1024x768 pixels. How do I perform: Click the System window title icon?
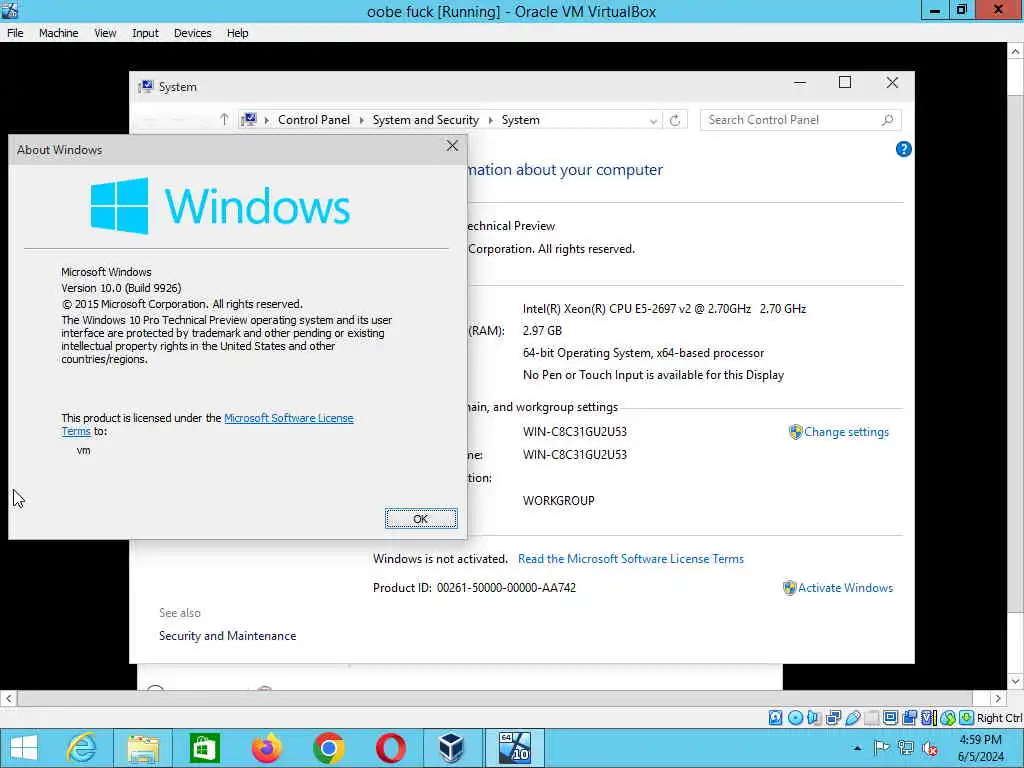146,87
